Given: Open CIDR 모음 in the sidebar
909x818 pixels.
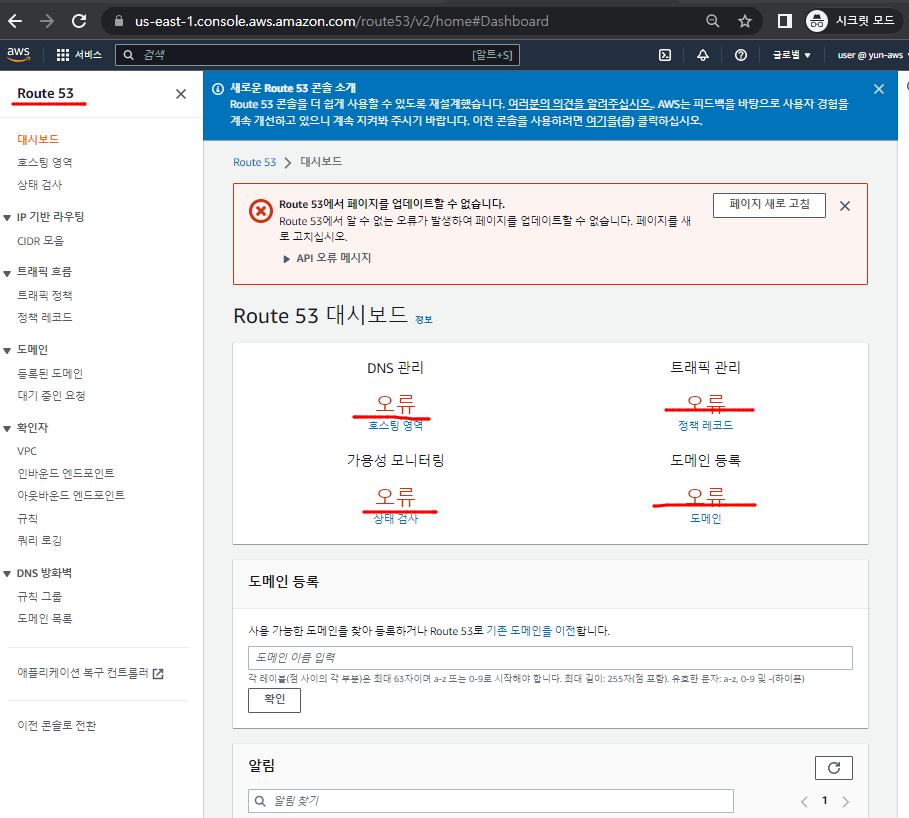Looking at the screenshot, I should 41,241.
